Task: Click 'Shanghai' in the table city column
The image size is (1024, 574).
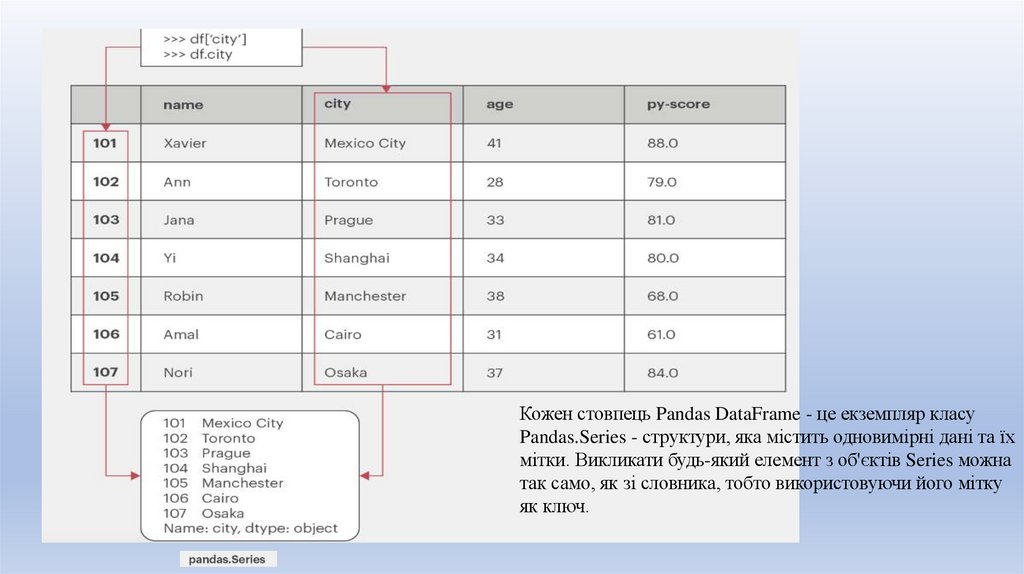Action: pyautogui.click(x=357, y=258)
